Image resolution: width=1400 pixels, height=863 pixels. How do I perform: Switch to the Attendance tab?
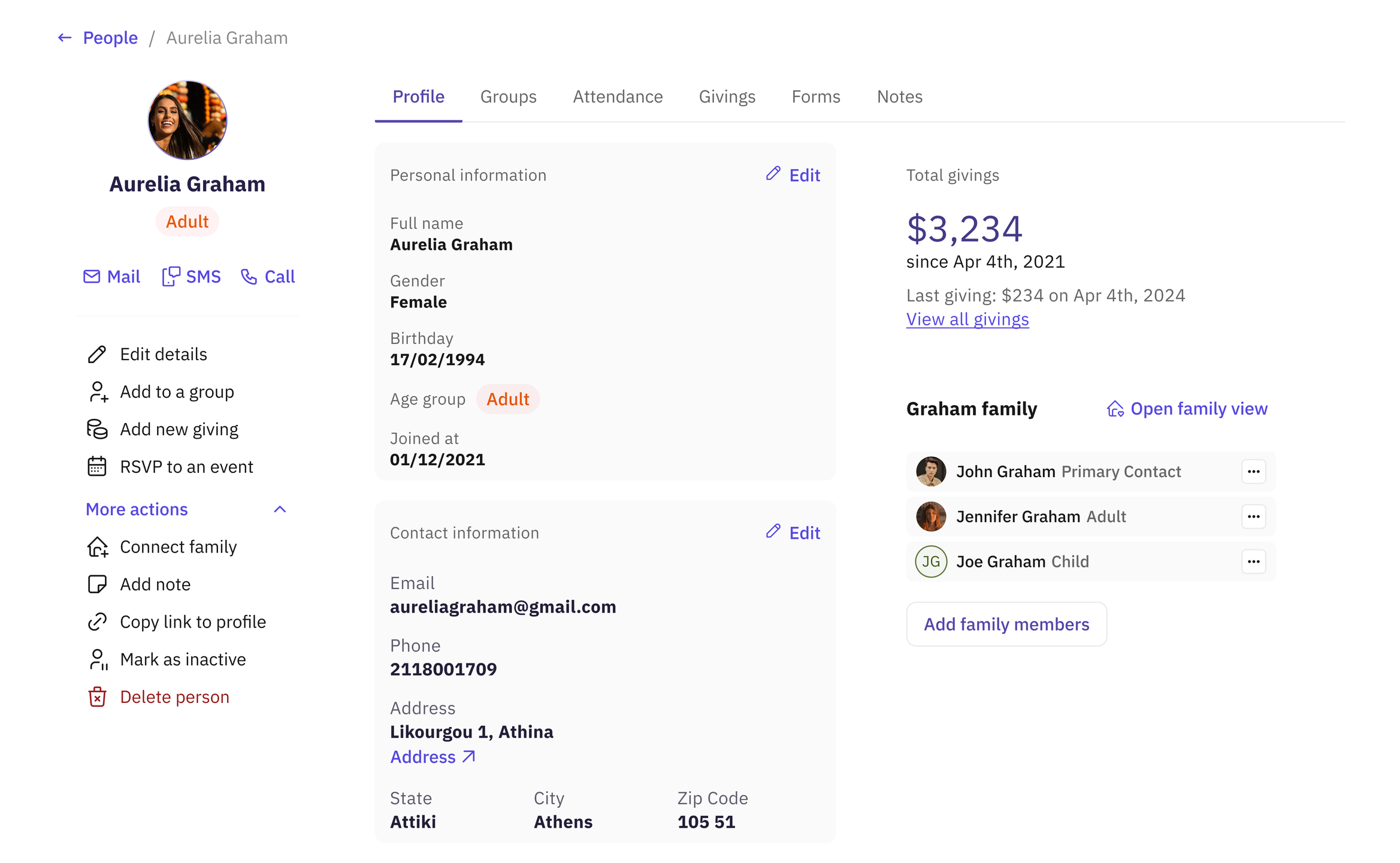[x=618, y=96]
